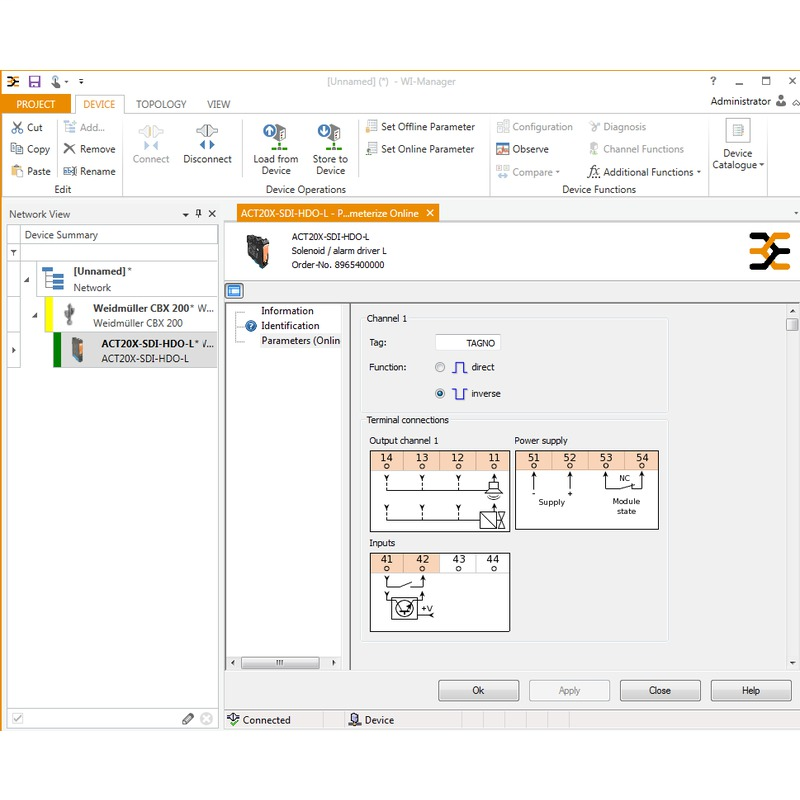Open the Information tree node

[287, 311]
